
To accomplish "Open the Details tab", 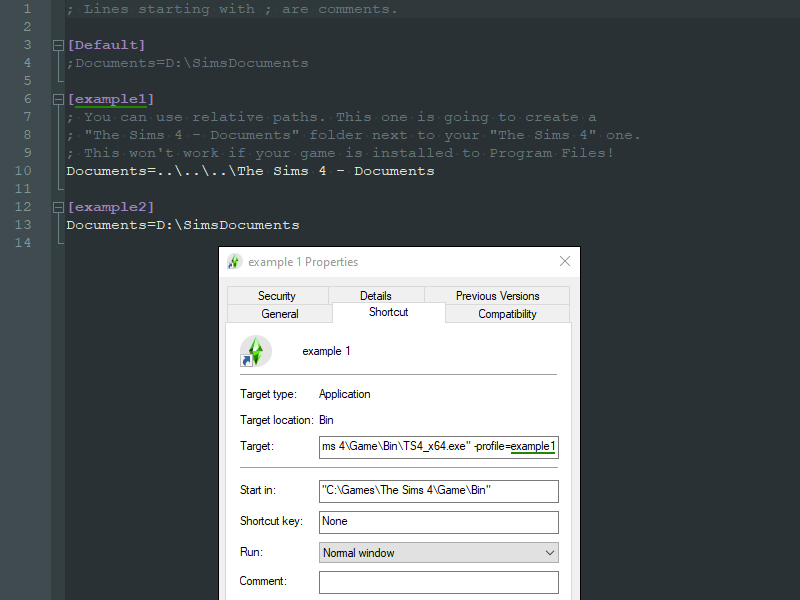I will click(x=376, y=296).
